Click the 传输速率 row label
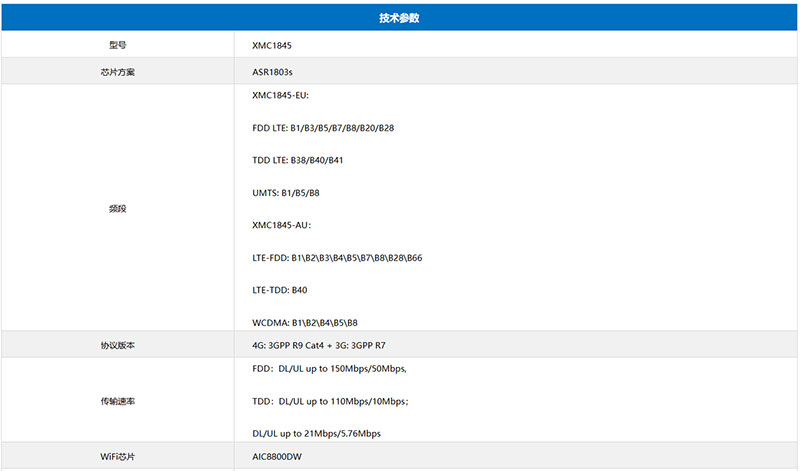Screen dimensions: 800x471 118,401
